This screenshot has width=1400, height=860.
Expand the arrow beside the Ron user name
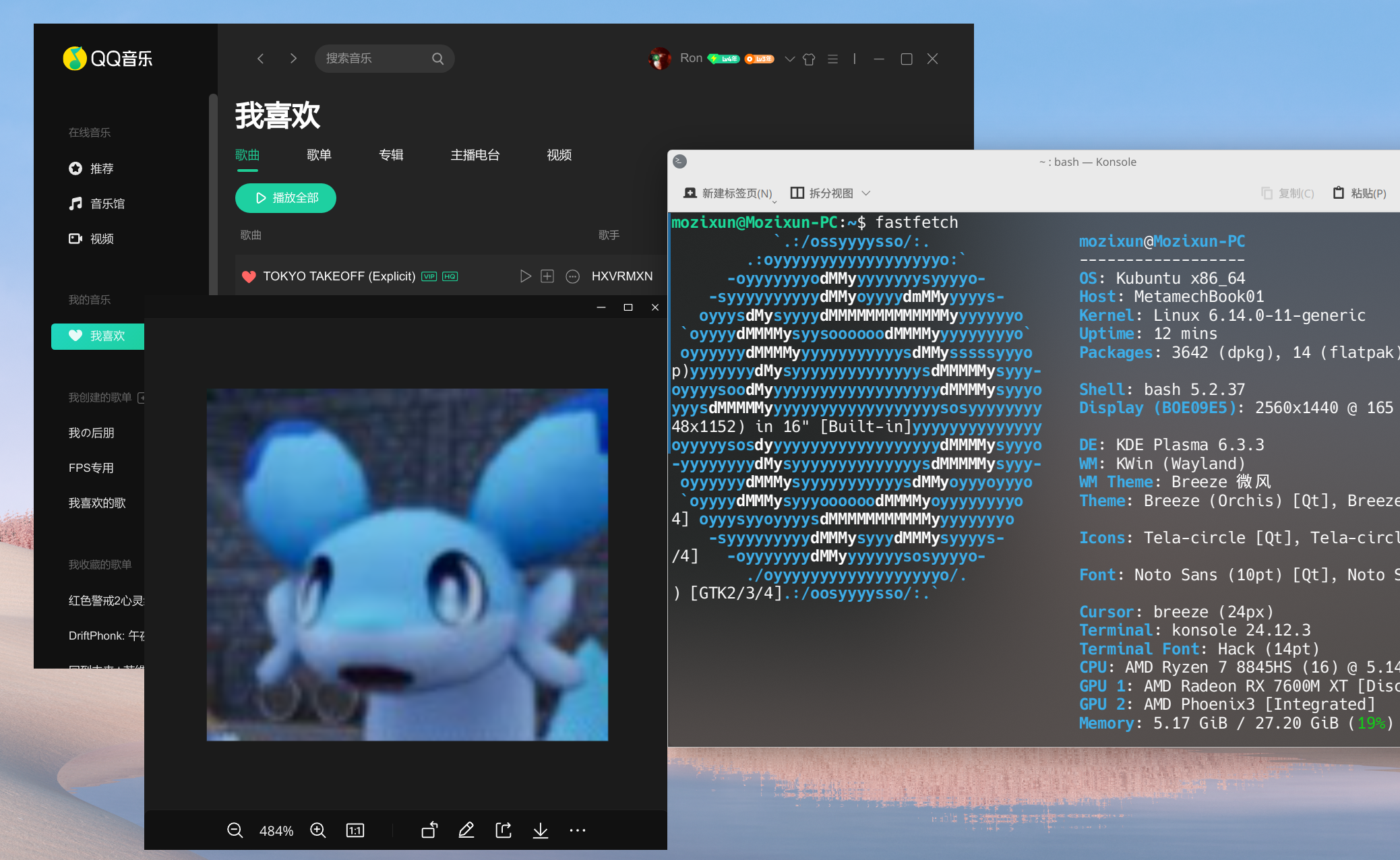789,59
